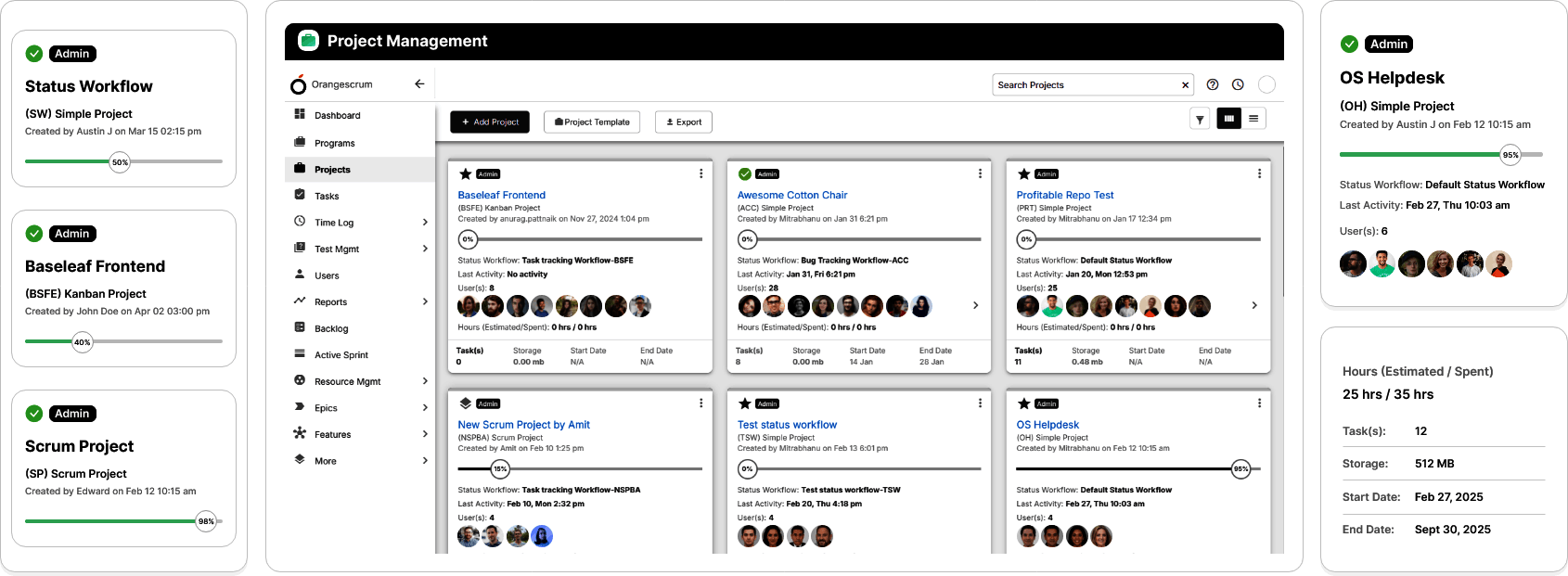Switch to card grid view
Viewport: 1568px width, 576px height.
[x=1229, y=119]
